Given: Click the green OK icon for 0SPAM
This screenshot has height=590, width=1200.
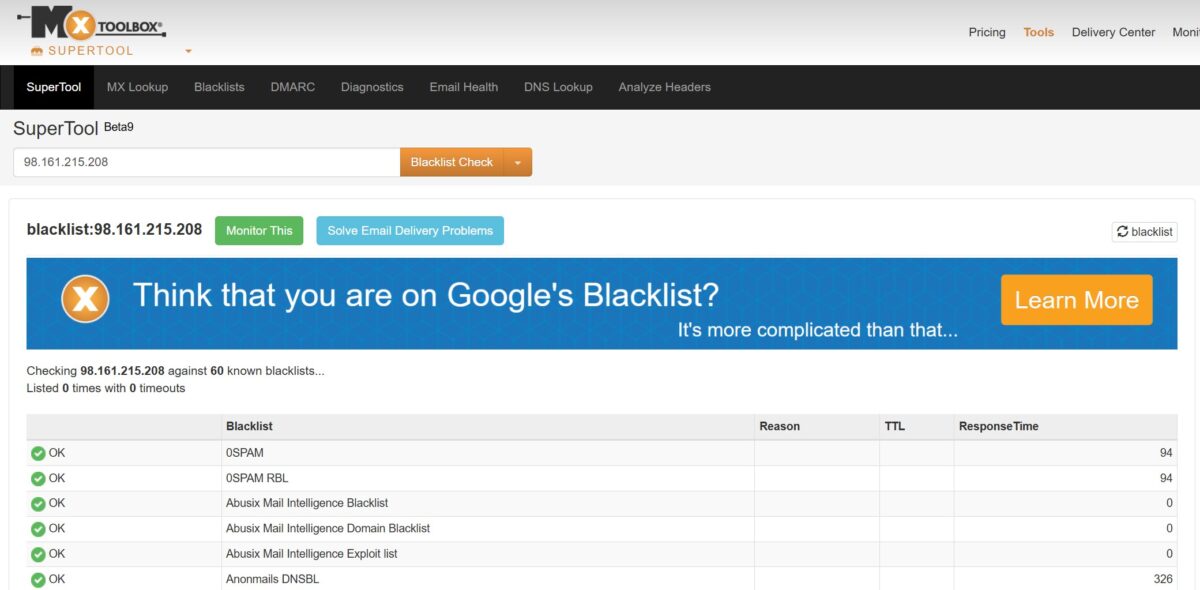Looking at the screenshot, I should click(x=38, y=453).
